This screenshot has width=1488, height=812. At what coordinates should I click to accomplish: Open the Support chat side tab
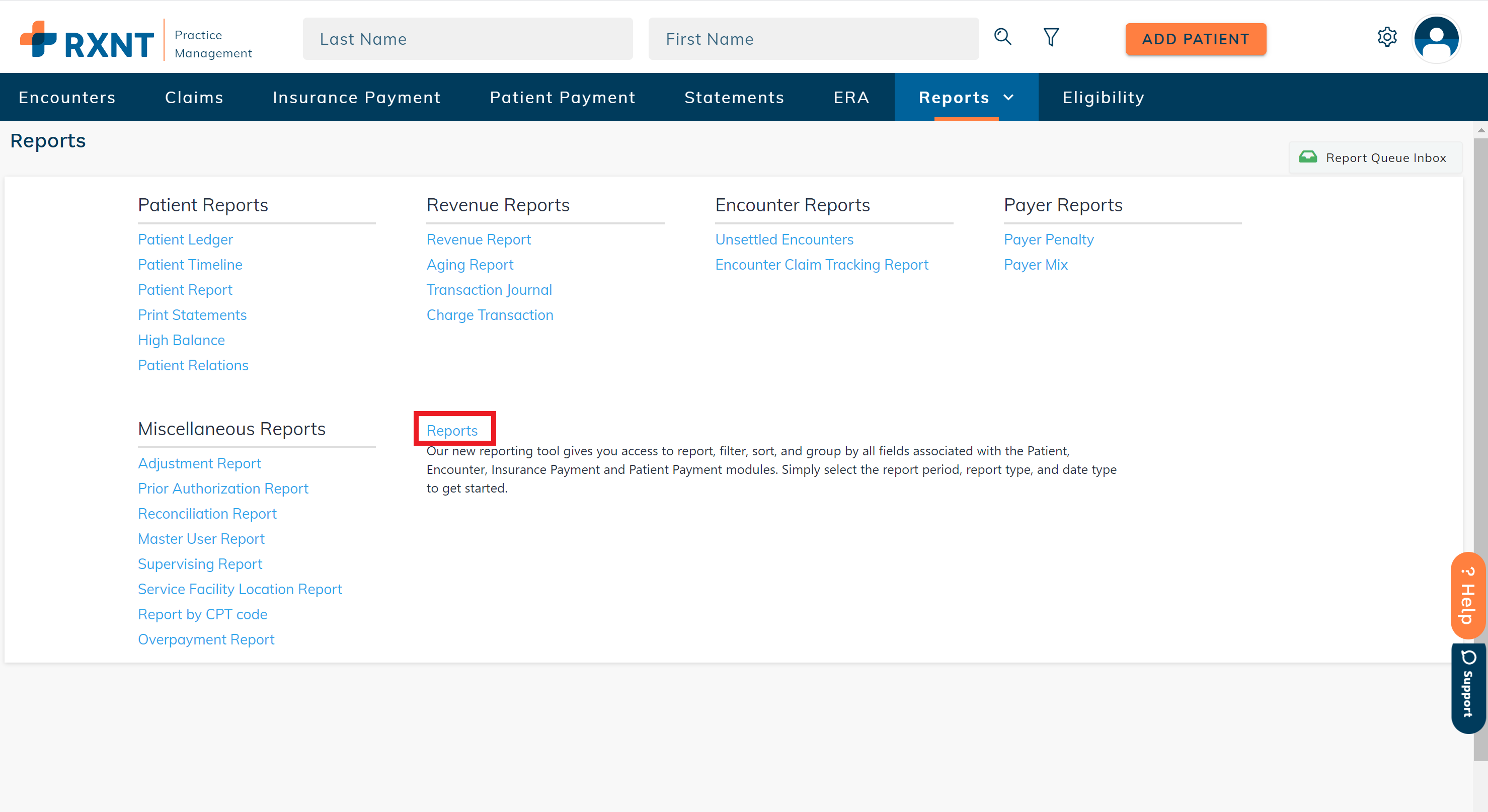coord(1468,687)
